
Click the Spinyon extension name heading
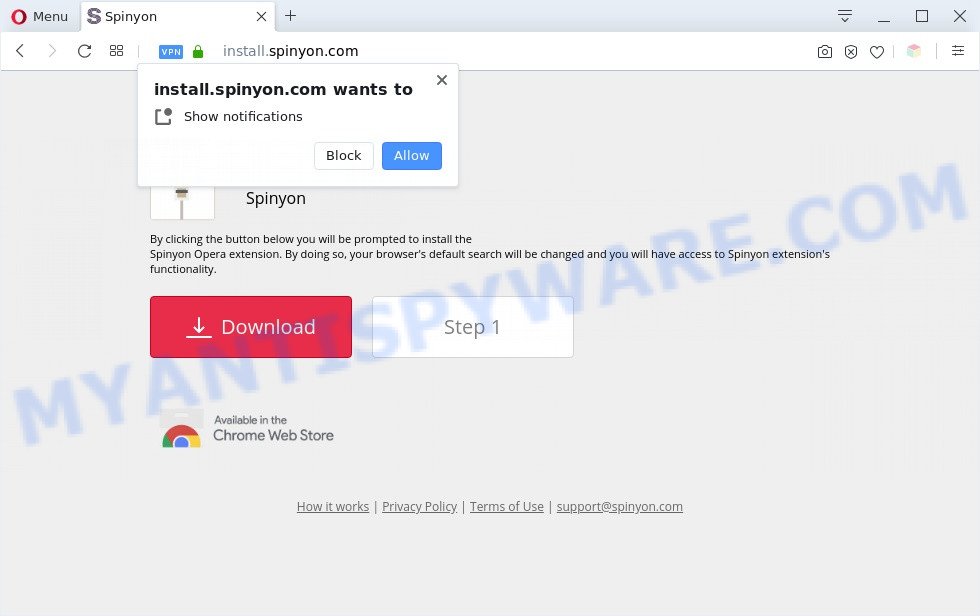(x=276, y=199)
